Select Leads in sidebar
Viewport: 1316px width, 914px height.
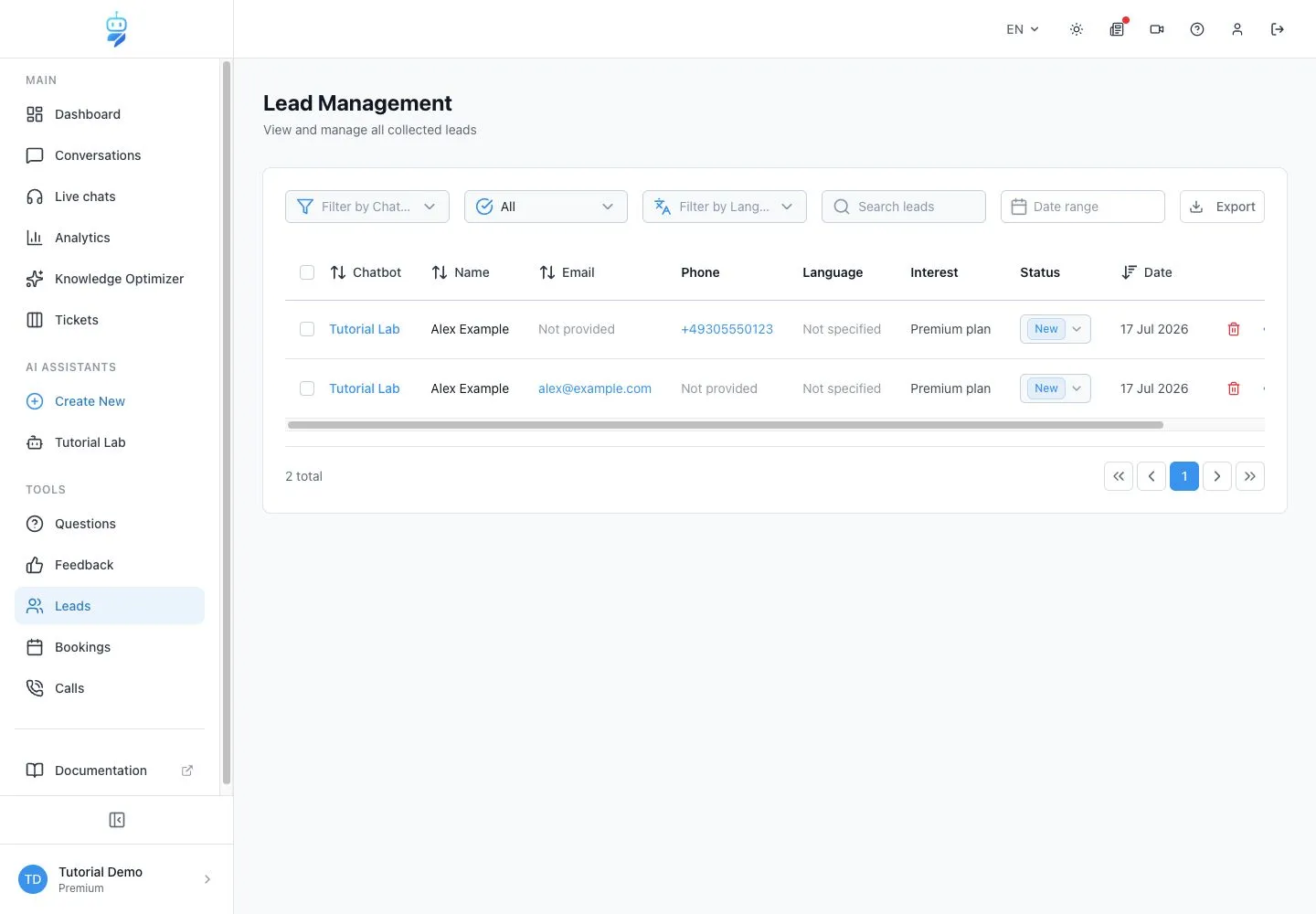[110, 606]
